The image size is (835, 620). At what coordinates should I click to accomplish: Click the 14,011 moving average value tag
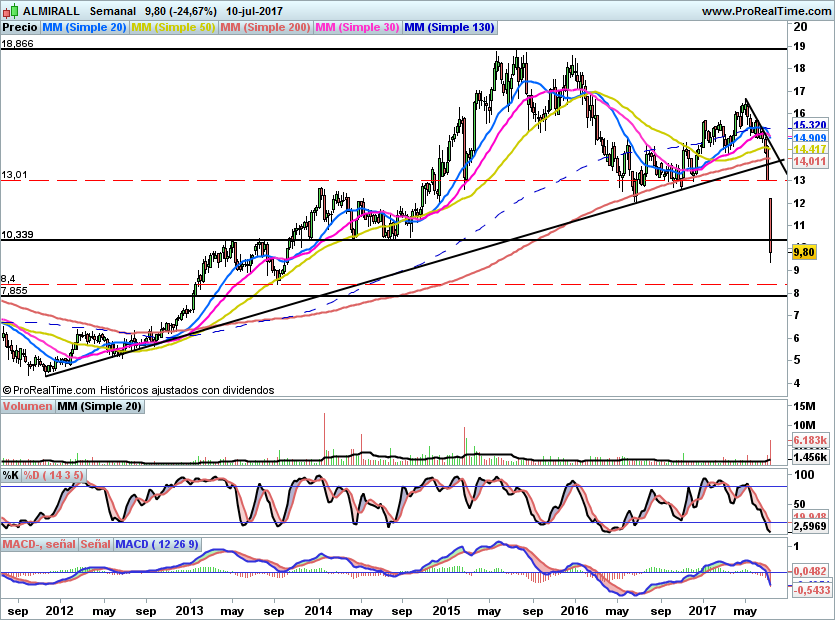(810, 161)
